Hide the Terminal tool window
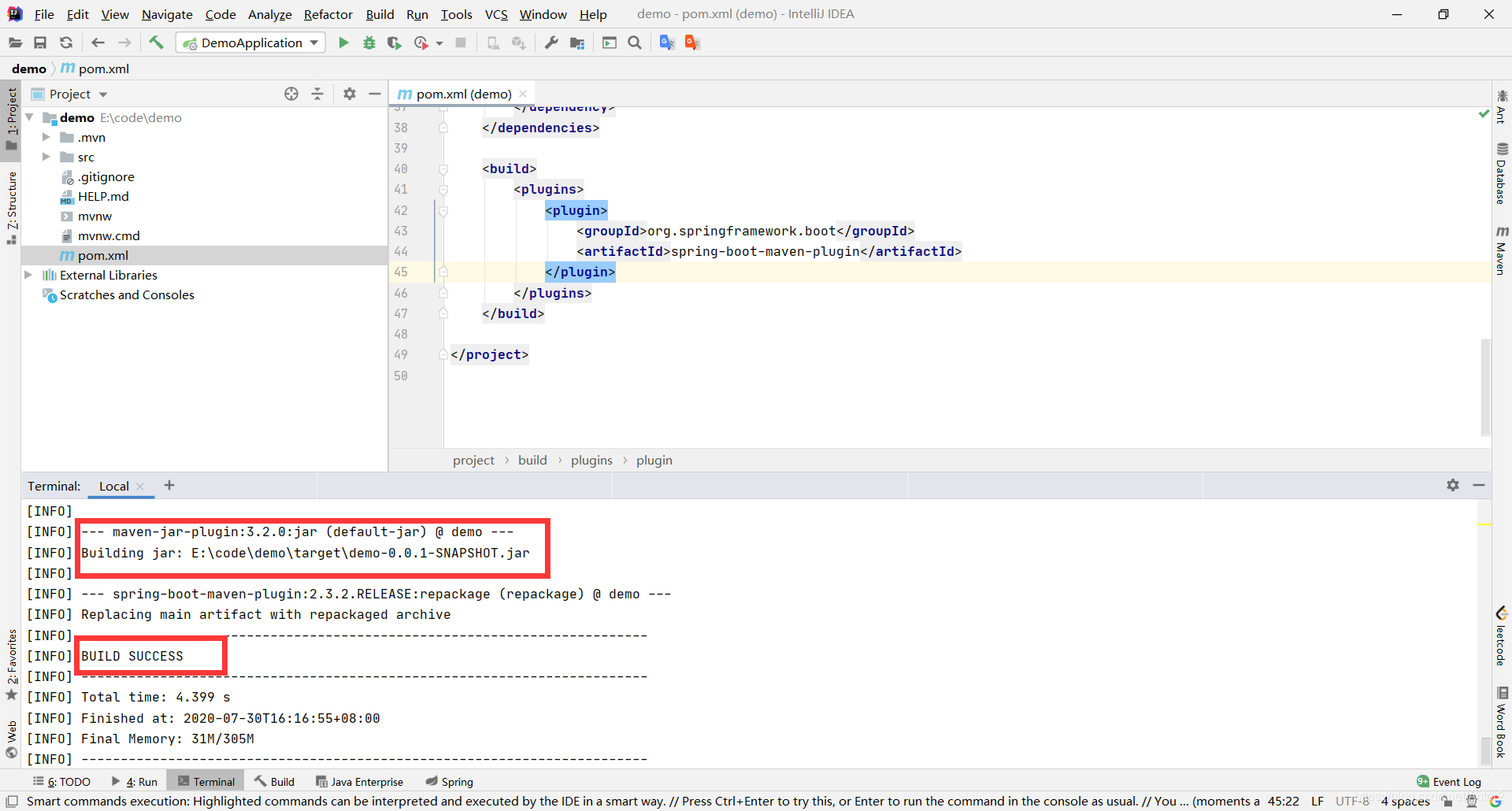1512x811 pixels. [1479, 485]
